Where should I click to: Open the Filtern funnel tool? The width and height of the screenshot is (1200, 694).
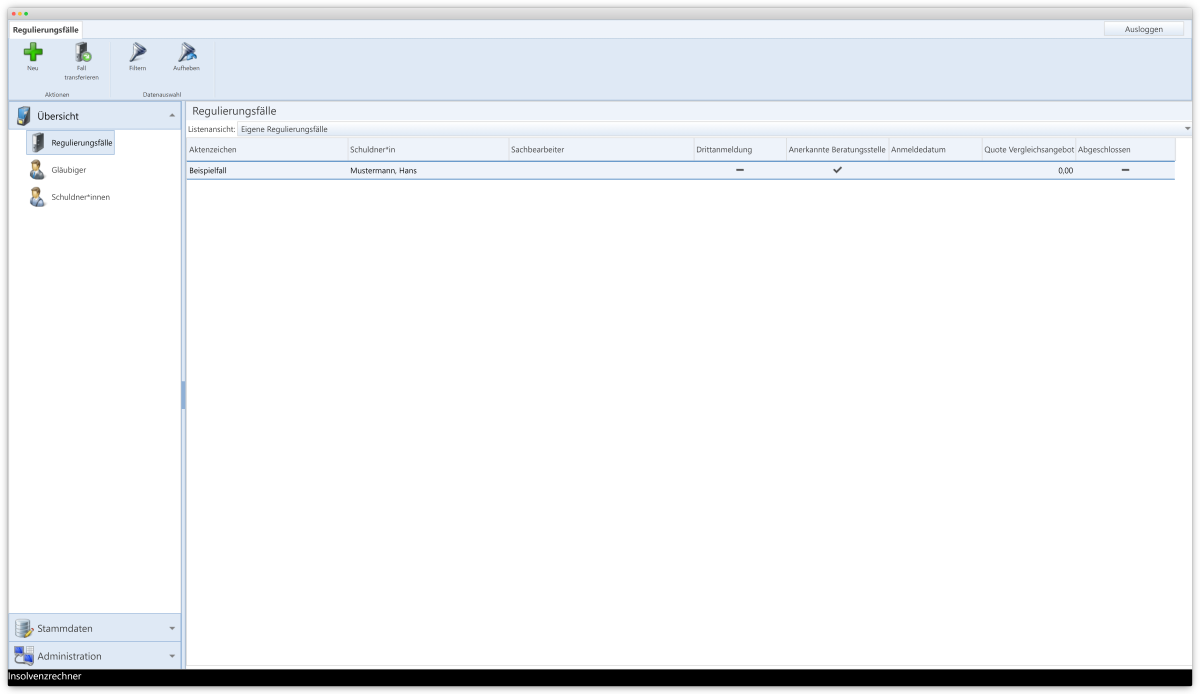click(x=138, y=53)
